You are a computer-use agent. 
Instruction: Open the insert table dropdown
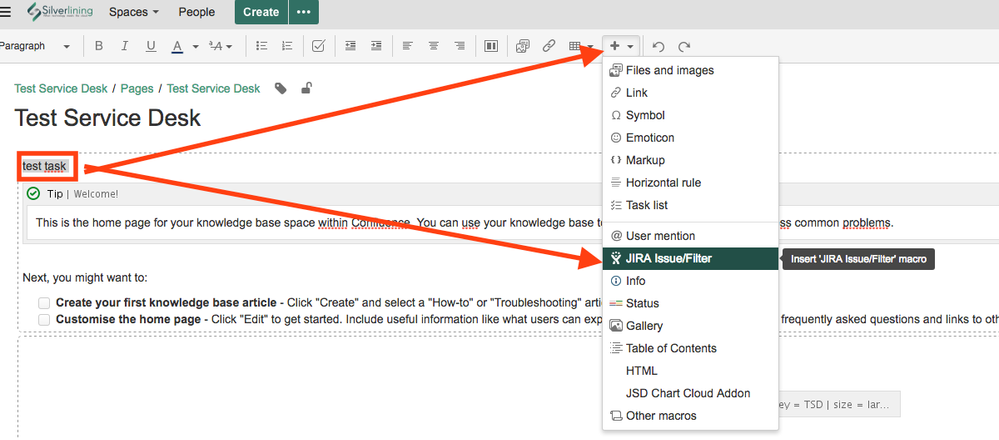coord(580,46)
